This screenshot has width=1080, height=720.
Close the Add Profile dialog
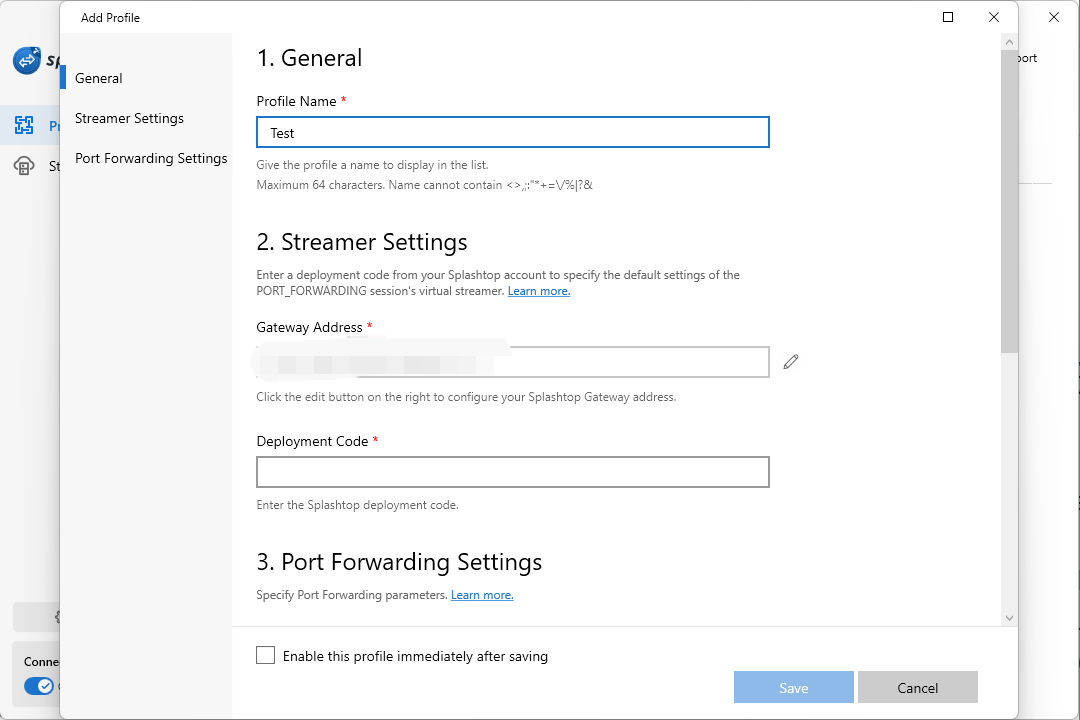[994, 17]
